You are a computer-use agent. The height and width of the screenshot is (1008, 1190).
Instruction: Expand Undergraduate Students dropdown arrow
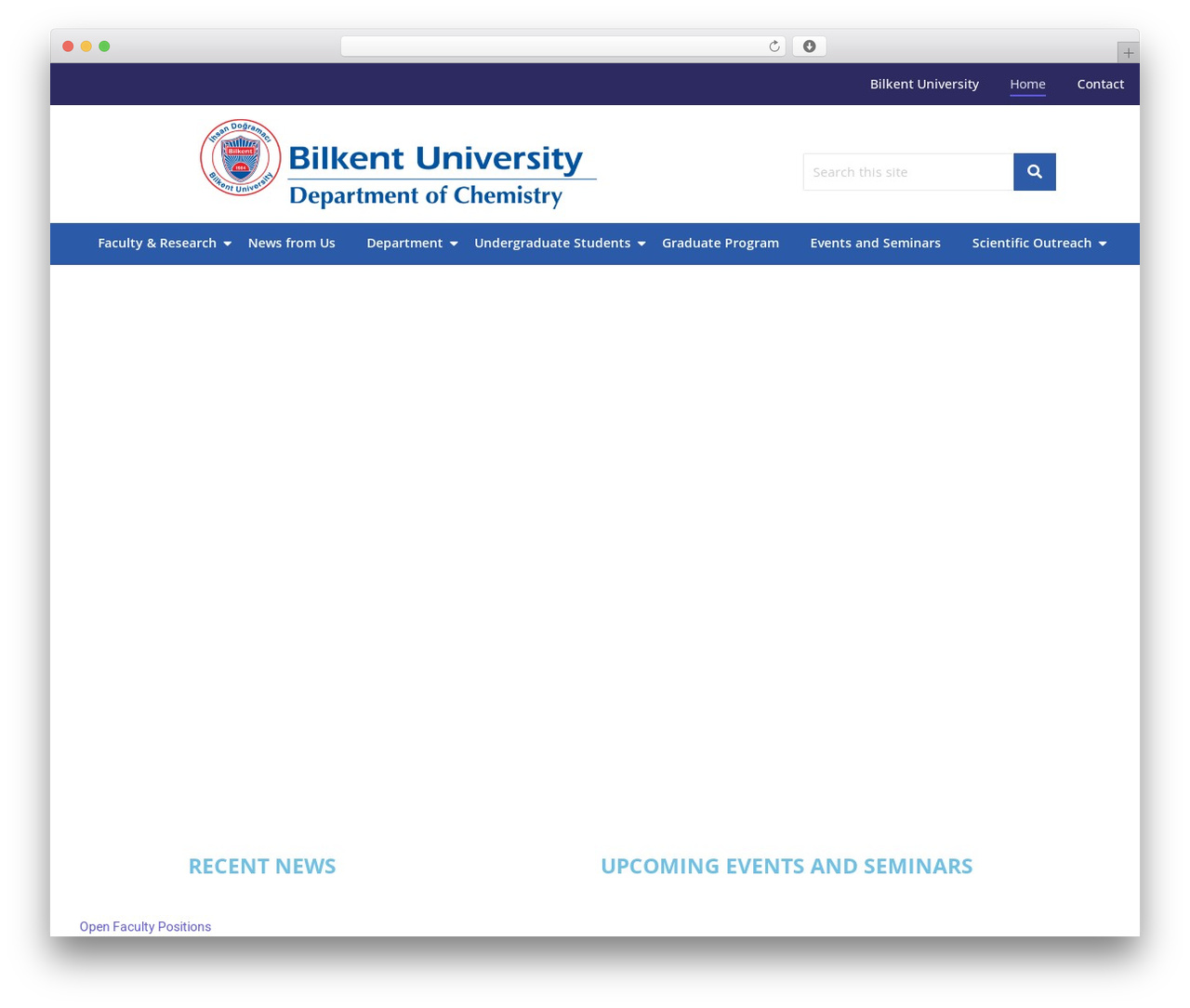(641, 244)
